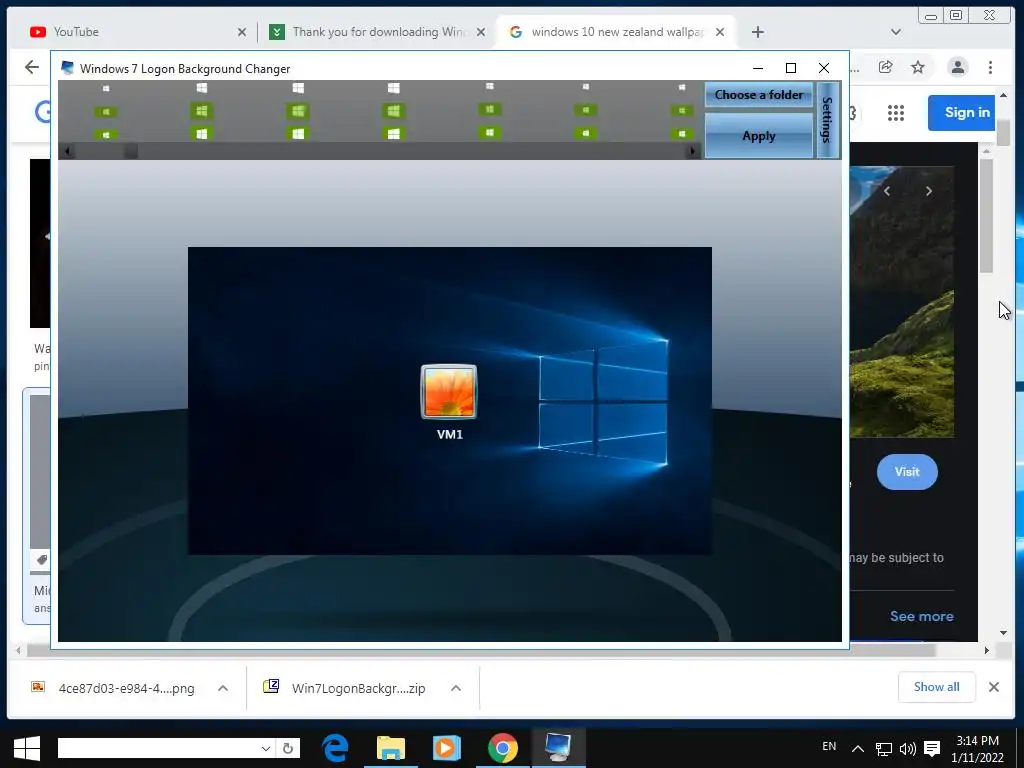The width and height of the screenshot is (1024, 768).
Task: Select leftmost green thumbnail in middle row
Action: point(106,112)
